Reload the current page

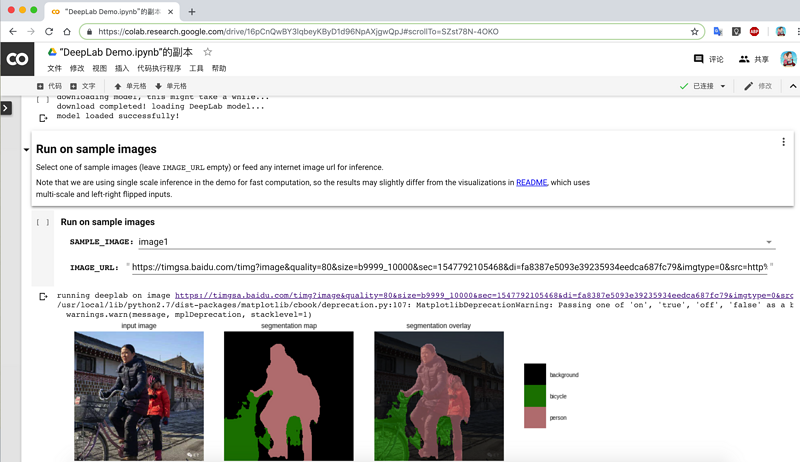coord(49,32)
